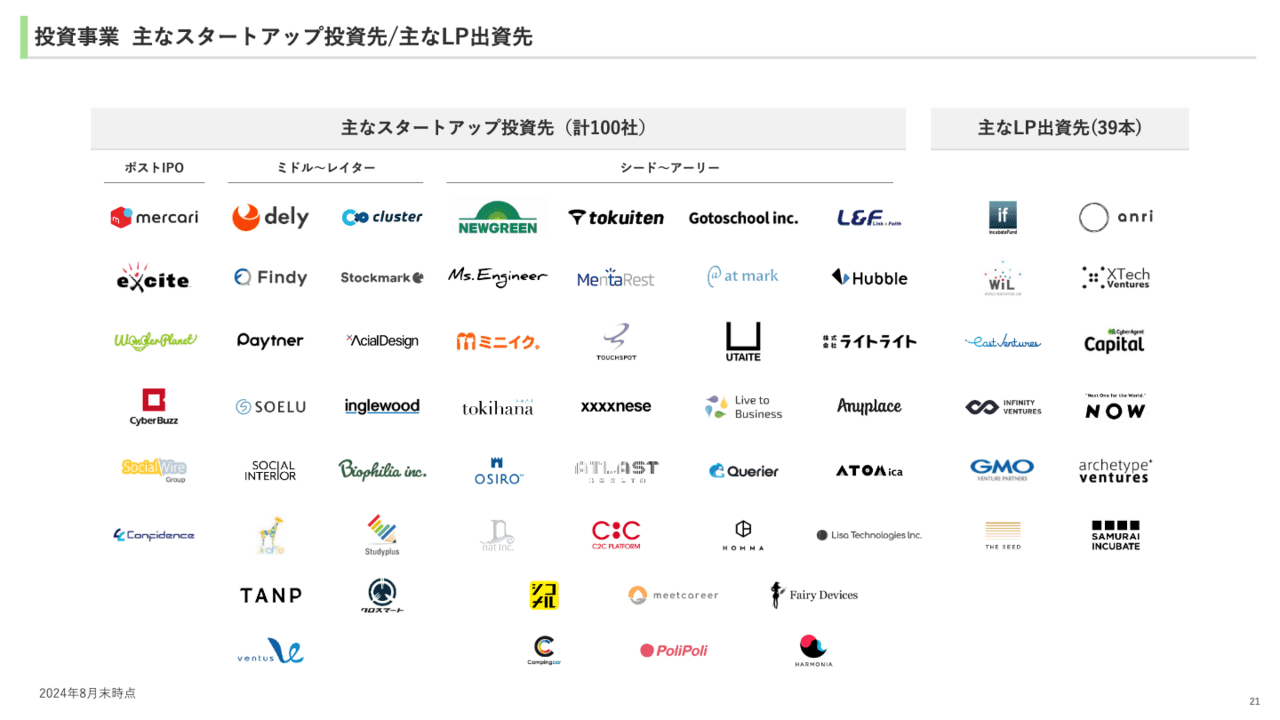Click the CyberBuzz logo
The image size is (1280, 720).
click(154, 407)
